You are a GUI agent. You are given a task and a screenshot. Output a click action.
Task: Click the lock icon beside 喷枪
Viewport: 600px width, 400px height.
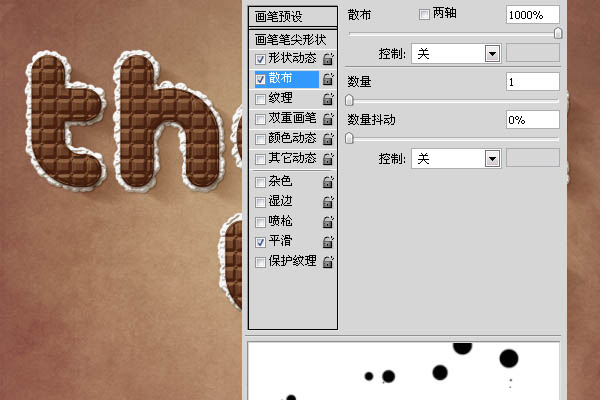328,222
